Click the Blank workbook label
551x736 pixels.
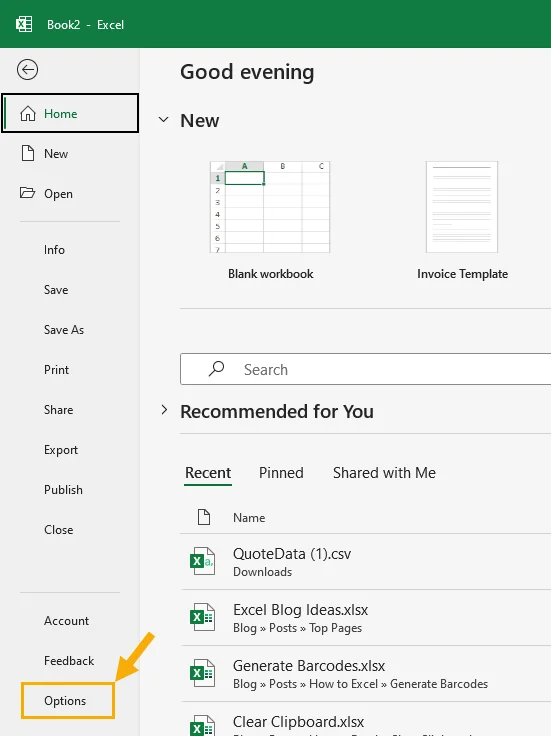(270, 274)
